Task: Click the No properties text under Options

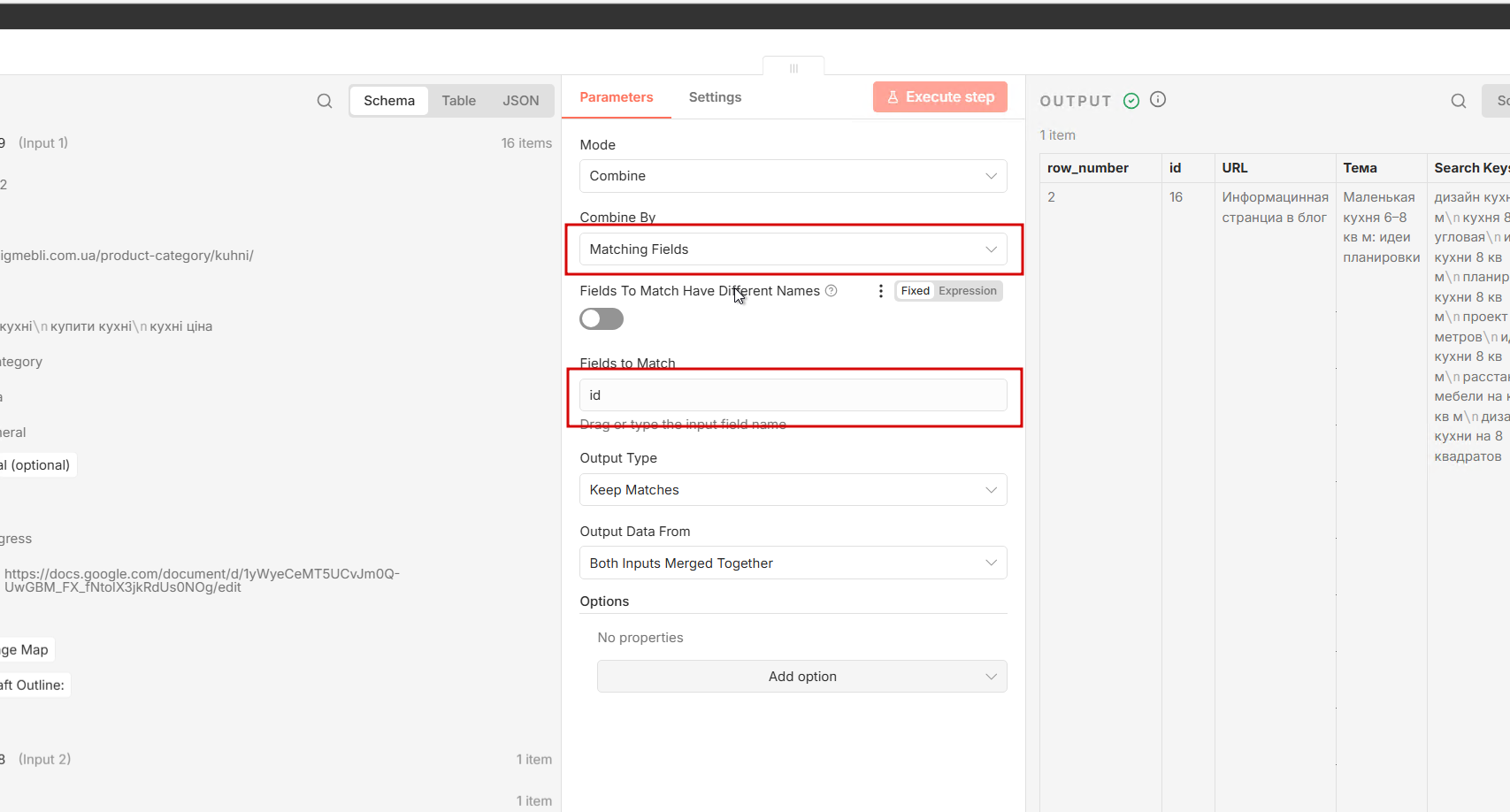Action: point(640,638)
